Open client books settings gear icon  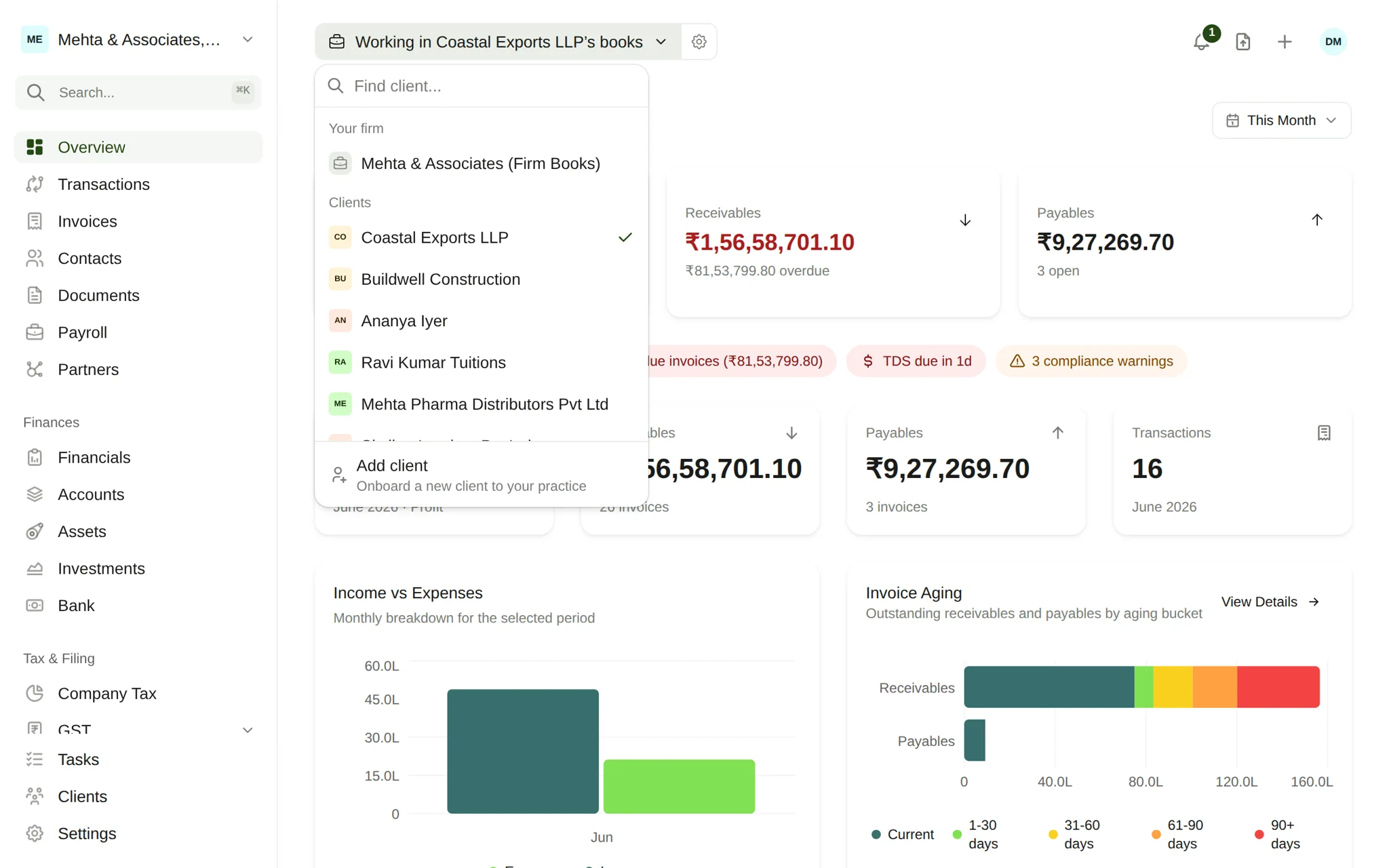coord(699,41)
